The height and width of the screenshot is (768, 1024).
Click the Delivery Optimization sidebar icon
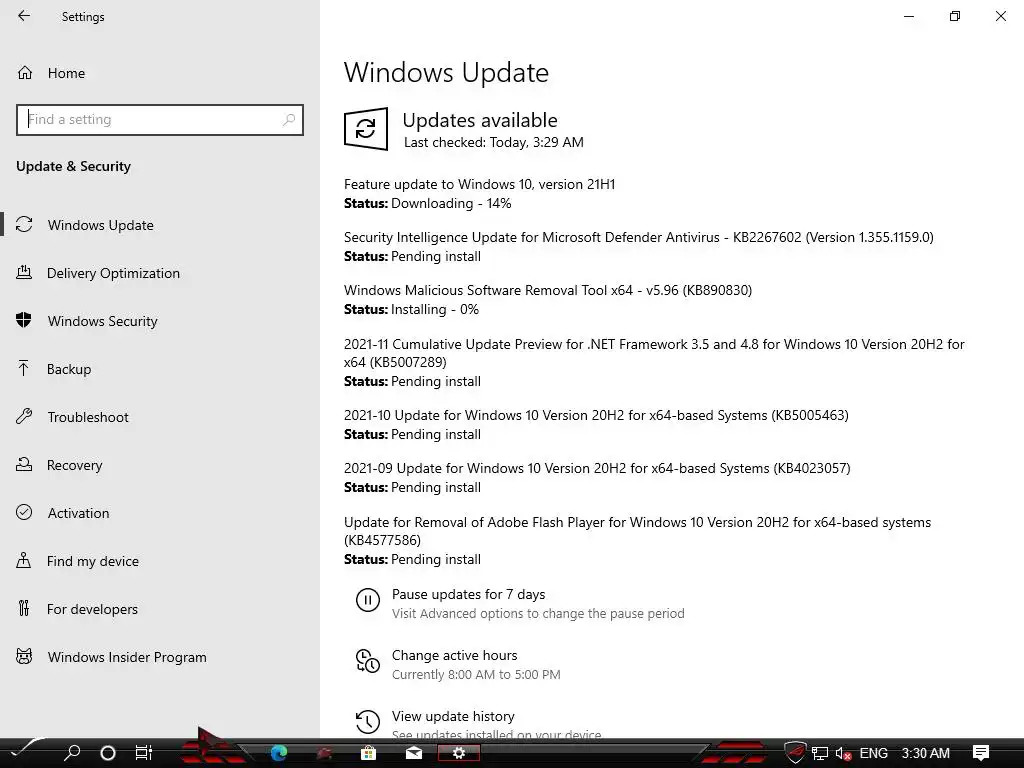24,272
